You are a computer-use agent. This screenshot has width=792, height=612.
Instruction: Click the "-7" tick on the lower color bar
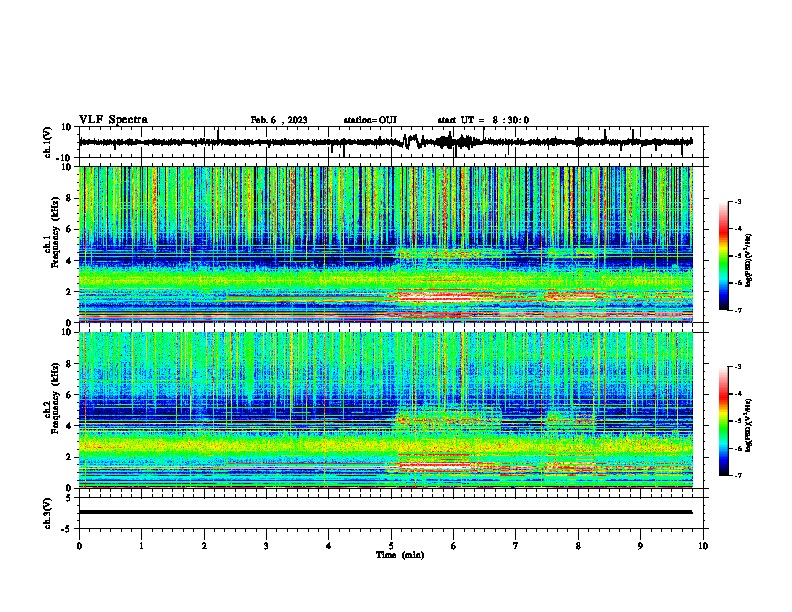coord(737,475)
